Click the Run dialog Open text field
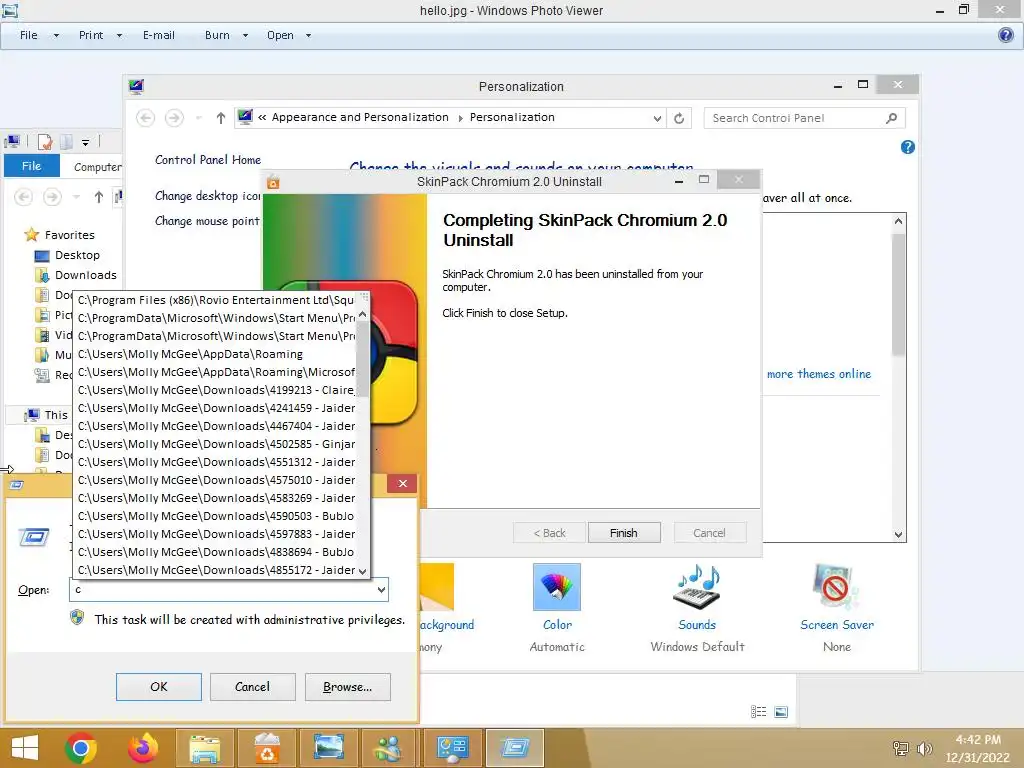The image size is (1024, 768). pyautogui.click(x=221, y=590)
